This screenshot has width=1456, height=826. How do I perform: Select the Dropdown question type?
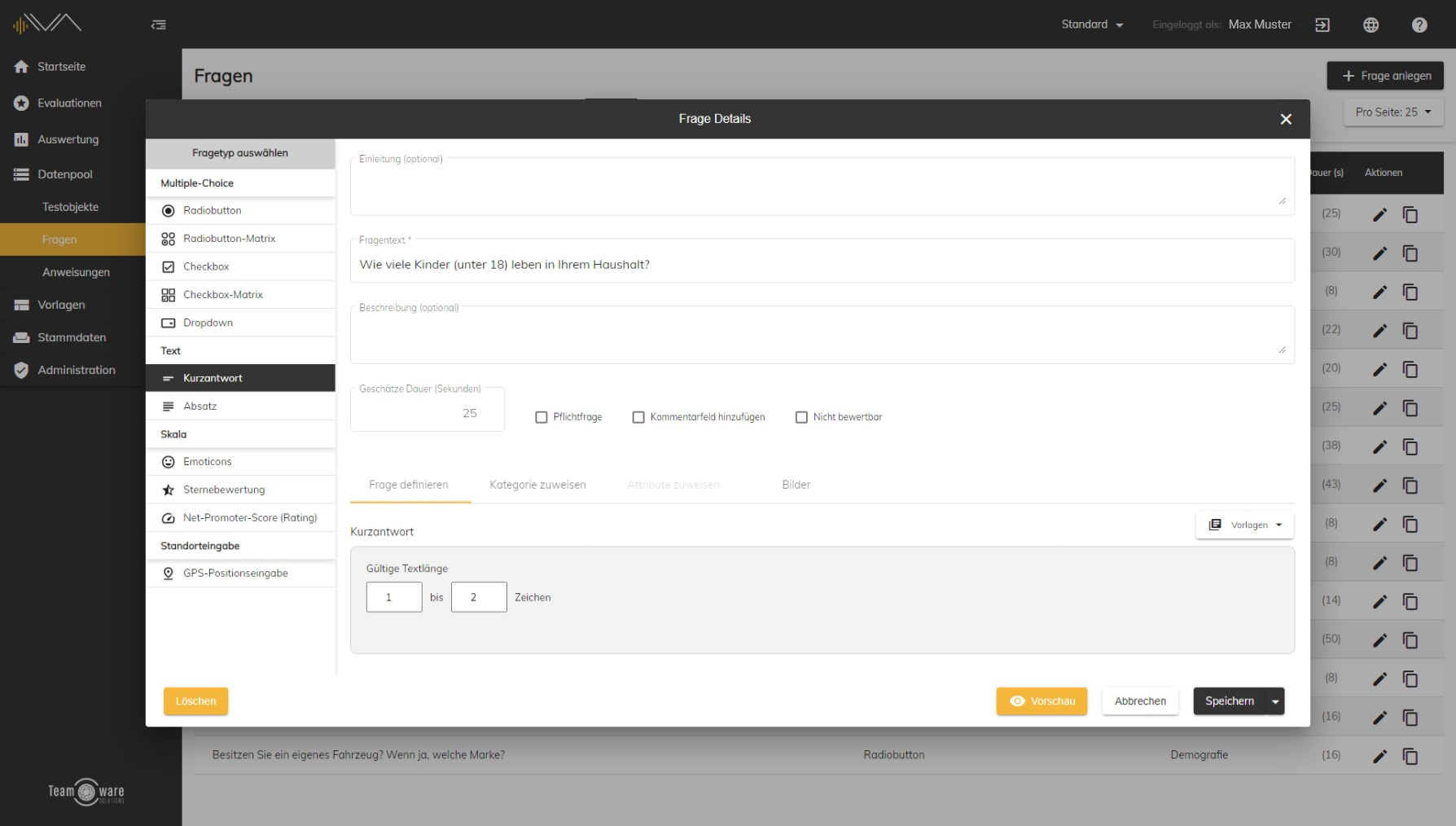click(x=240, y=323)
